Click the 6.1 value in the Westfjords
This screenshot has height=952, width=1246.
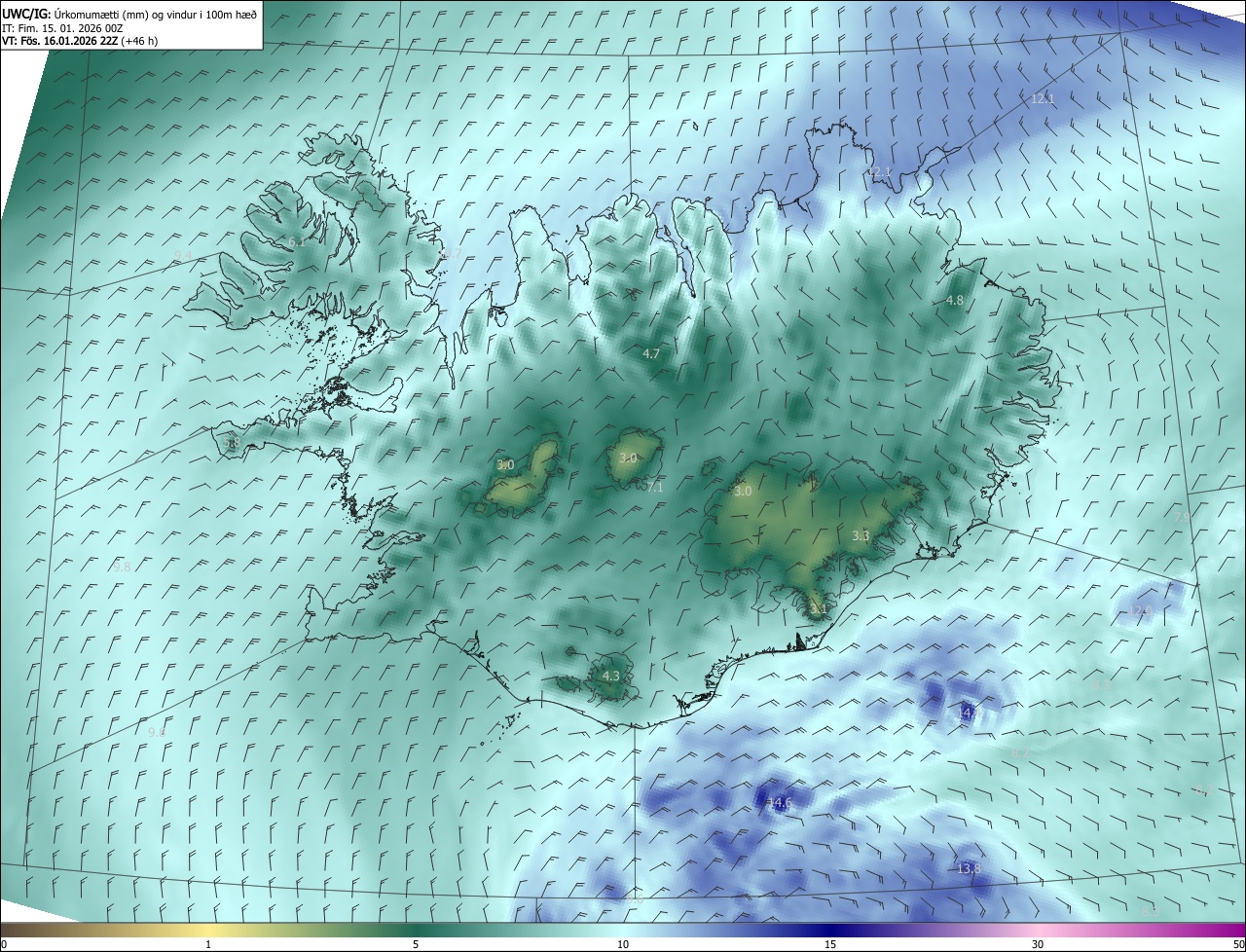tap(296, 242)
